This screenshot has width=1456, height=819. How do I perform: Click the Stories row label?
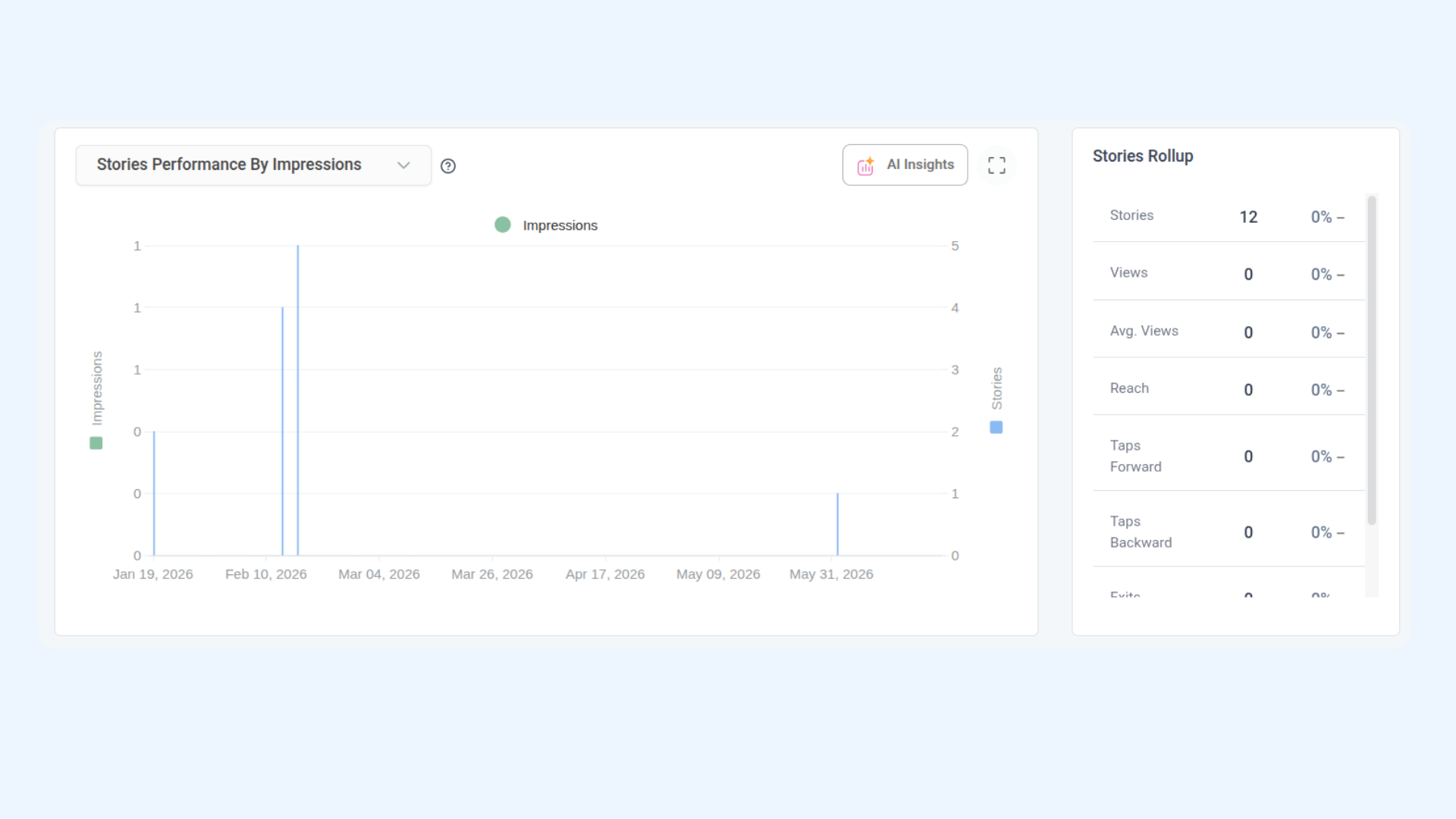[x=1131, y=215]
